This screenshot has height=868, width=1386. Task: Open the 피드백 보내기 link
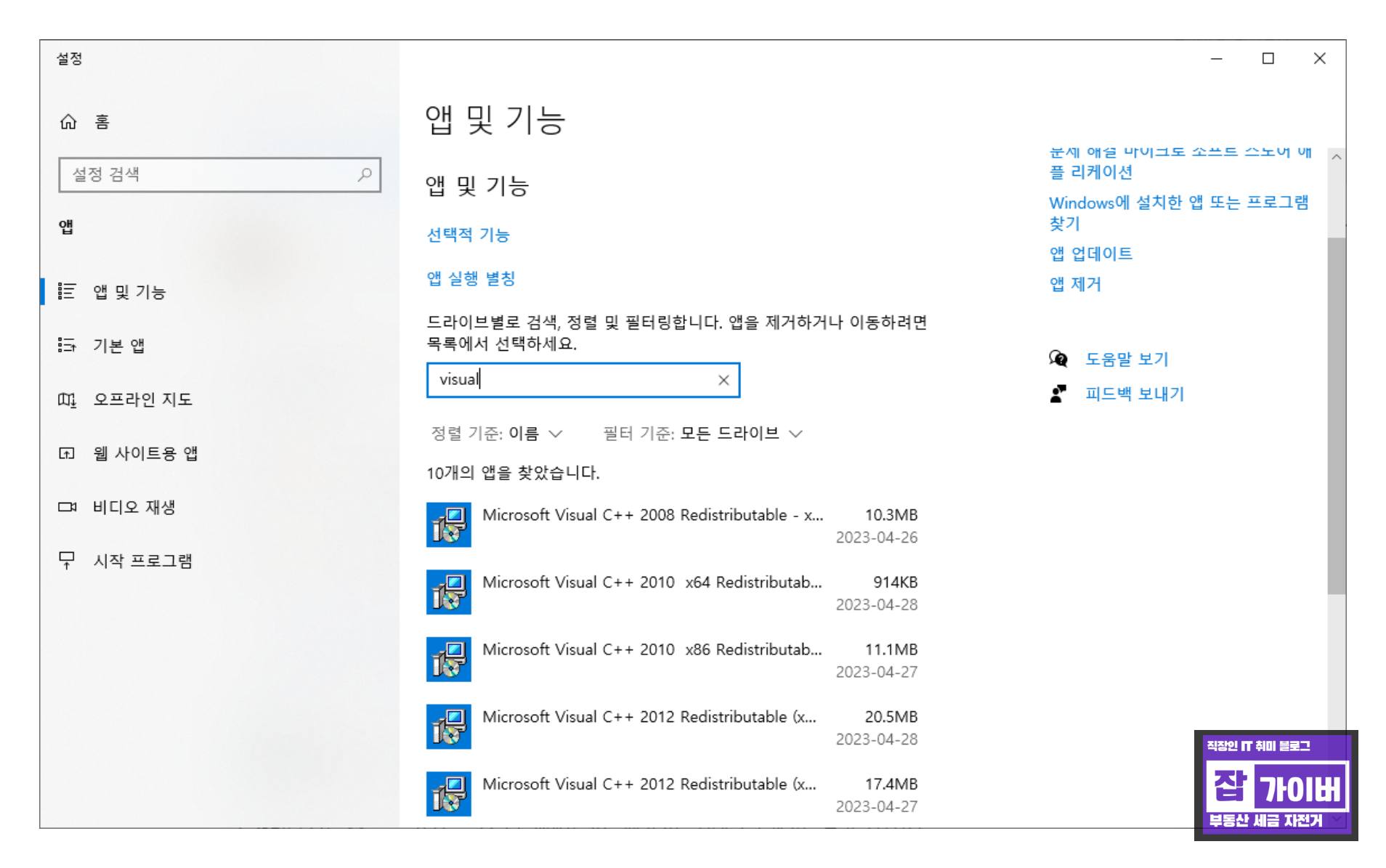(x=1135, y=394)
